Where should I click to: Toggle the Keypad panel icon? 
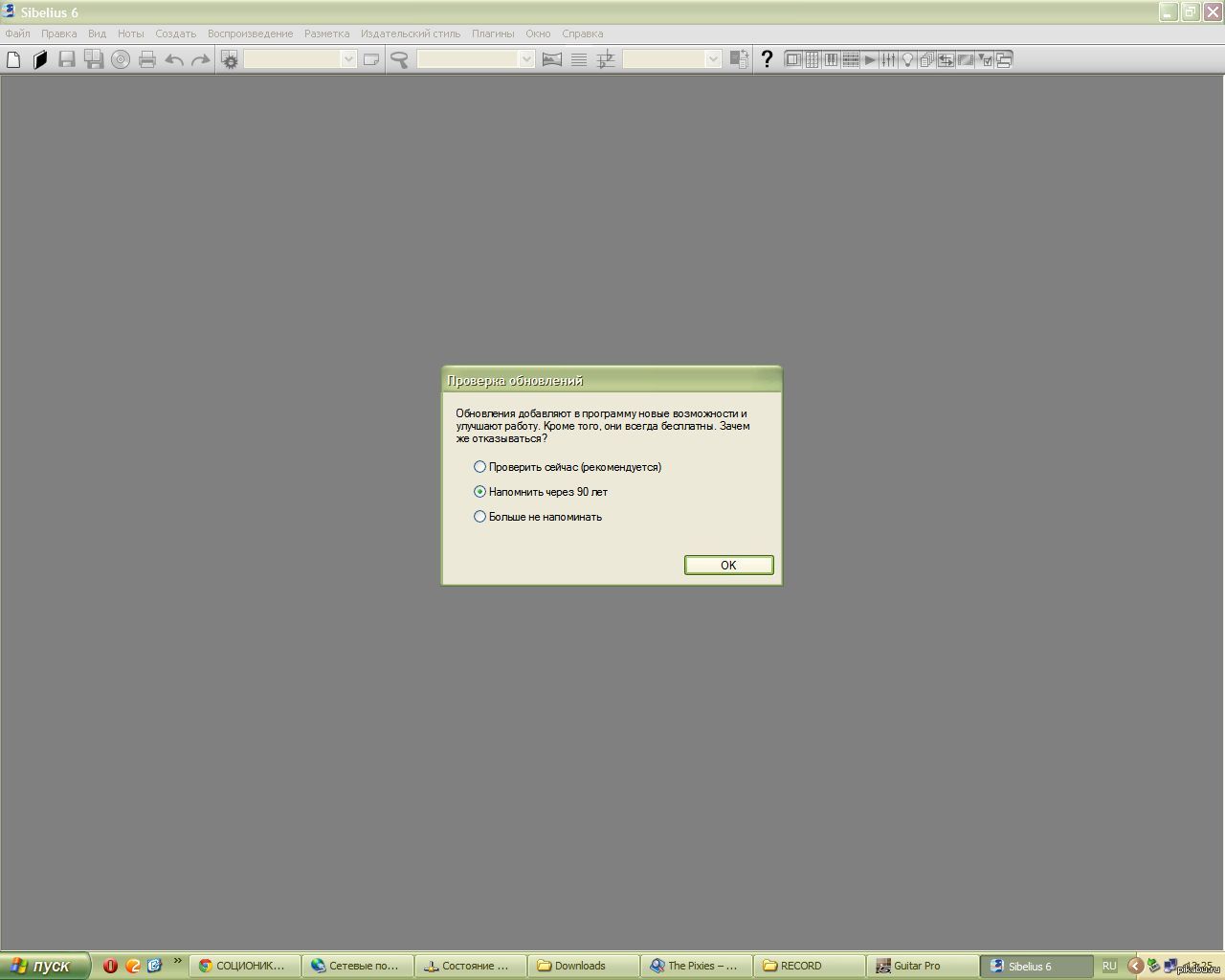click(813, 59)
